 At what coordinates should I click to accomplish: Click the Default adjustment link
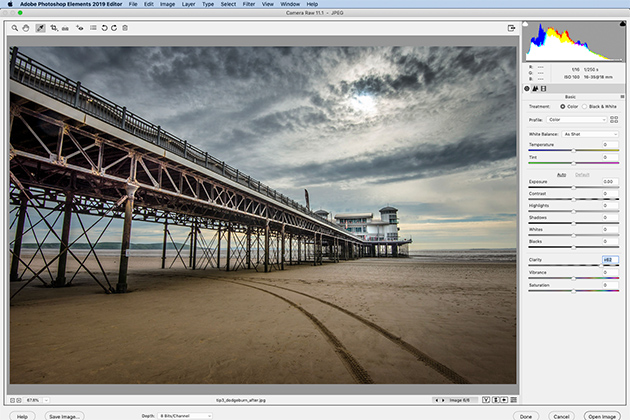tap(582, 175)
